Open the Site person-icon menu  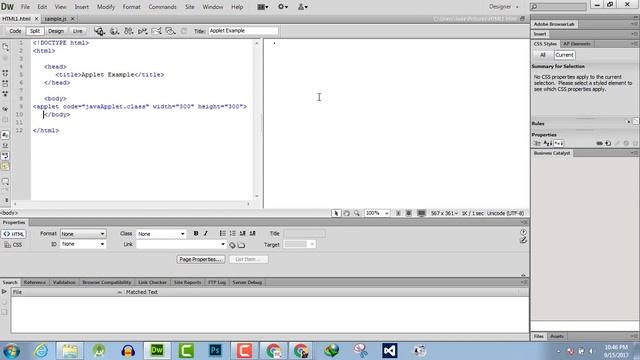[x=302, y=7]
